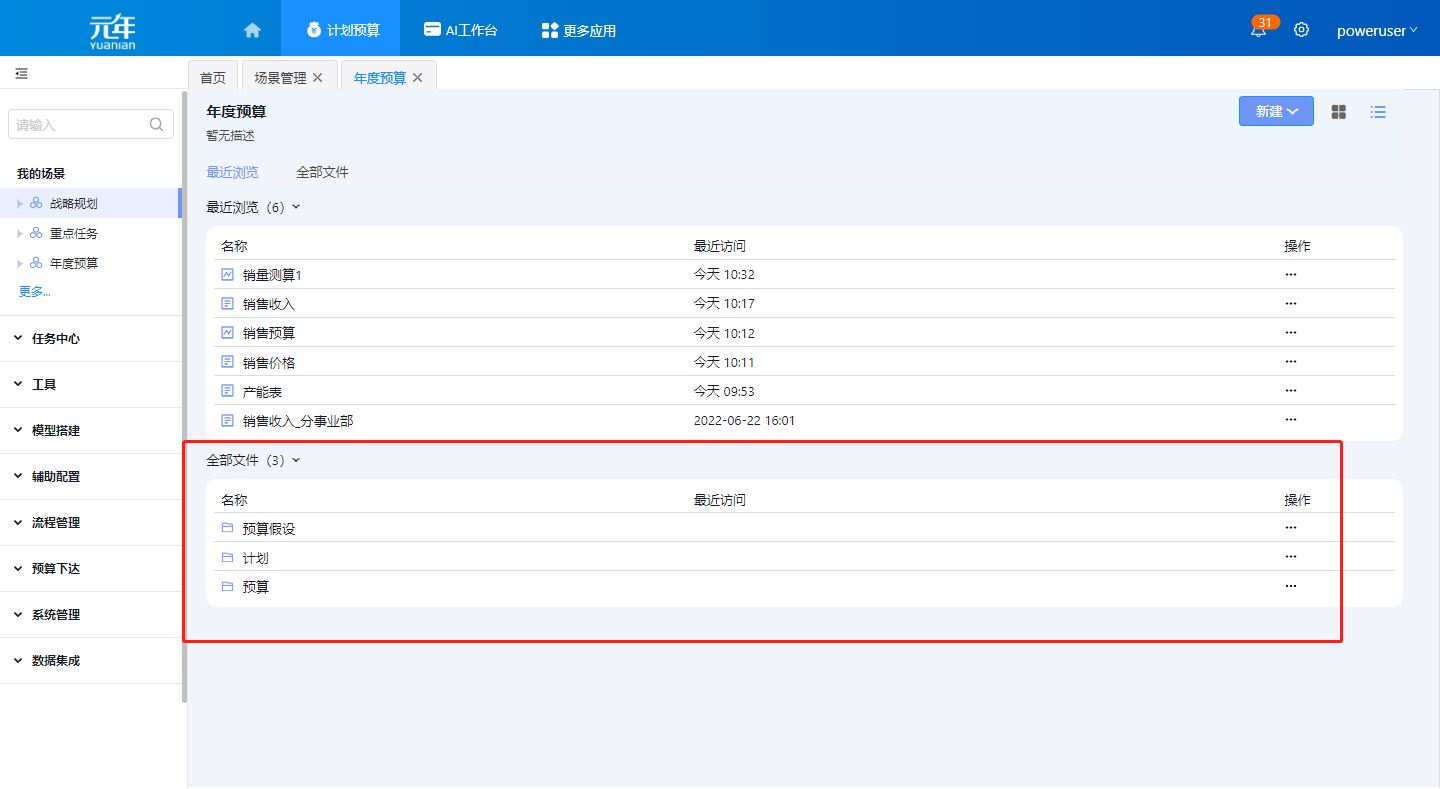
Task: Expand the 战略规划 tree node
Action: tap(19, 204)
